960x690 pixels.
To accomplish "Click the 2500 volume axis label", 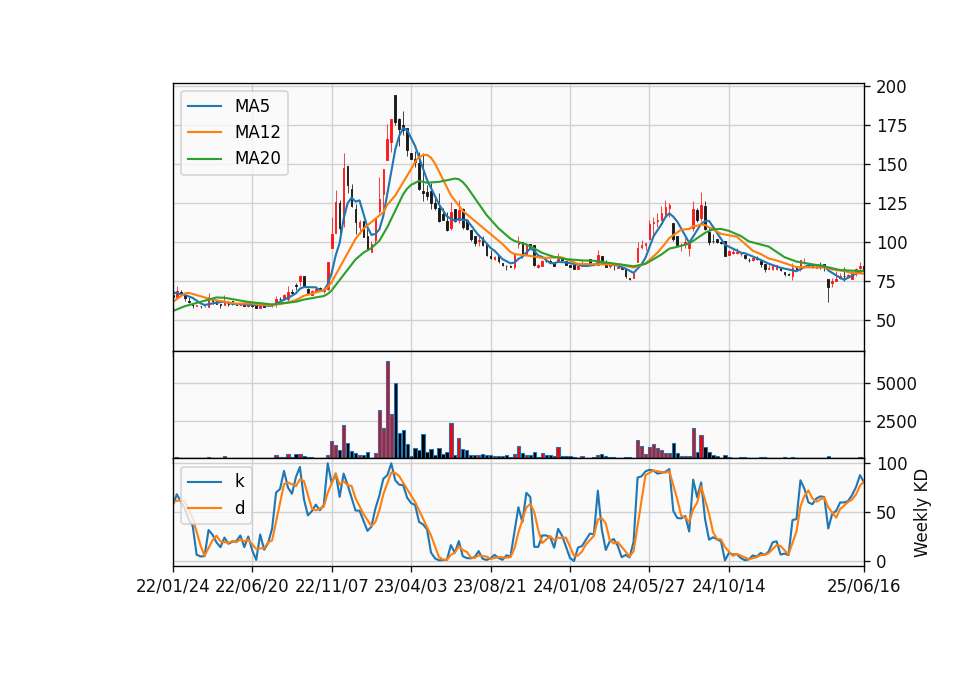I will pyautogui.click(x=896, y=422).
